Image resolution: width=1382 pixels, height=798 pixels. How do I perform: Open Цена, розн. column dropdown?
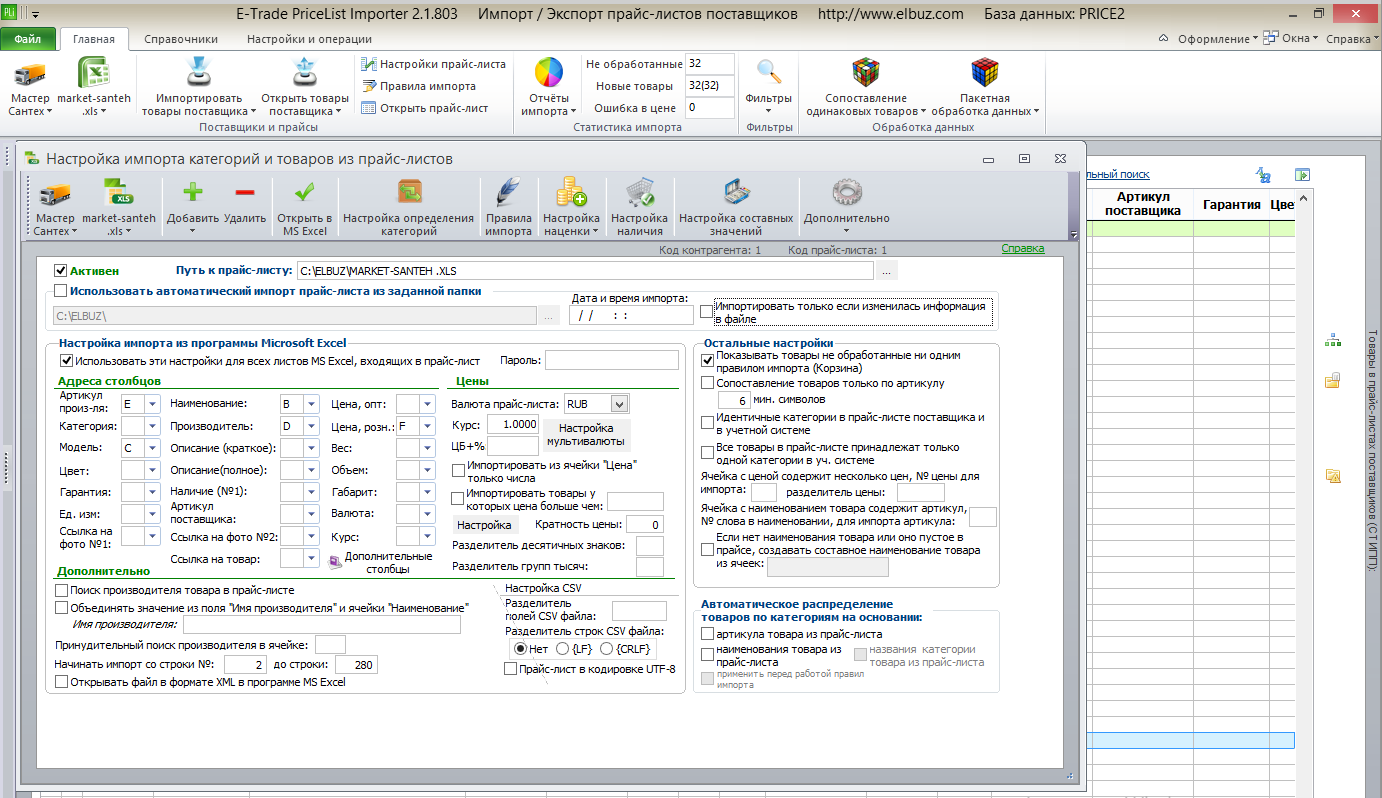[427, 426]
